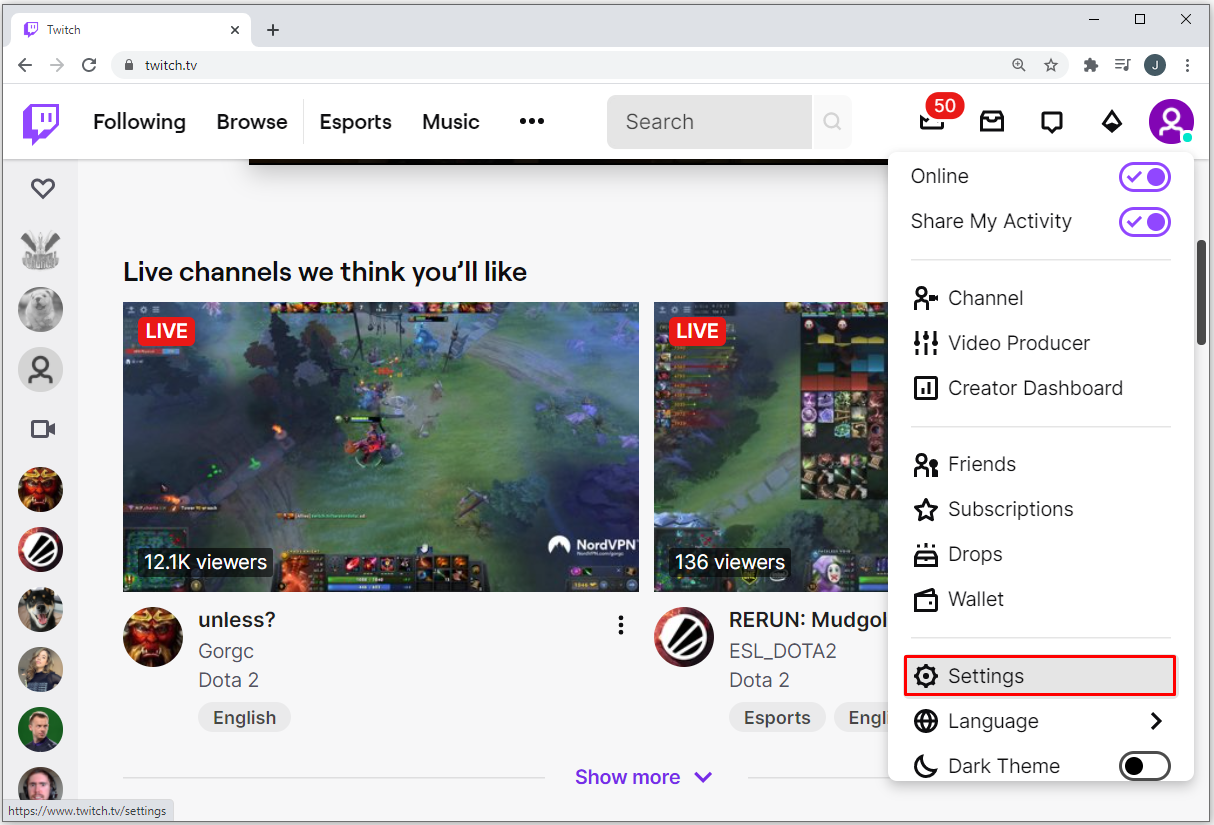Click Gorgc's avatar beside the unless? title
The height and width of the screenshot is (825, 1214).
[x=153, y=637]
